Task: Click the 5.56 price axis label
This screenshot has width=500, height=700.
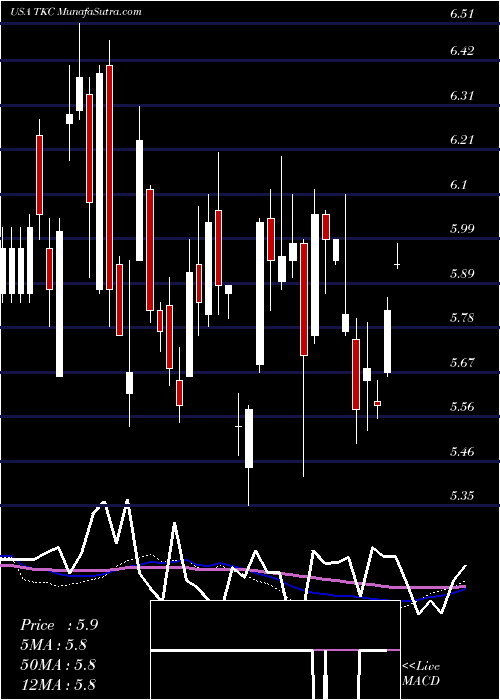Action: pos(462,406)
